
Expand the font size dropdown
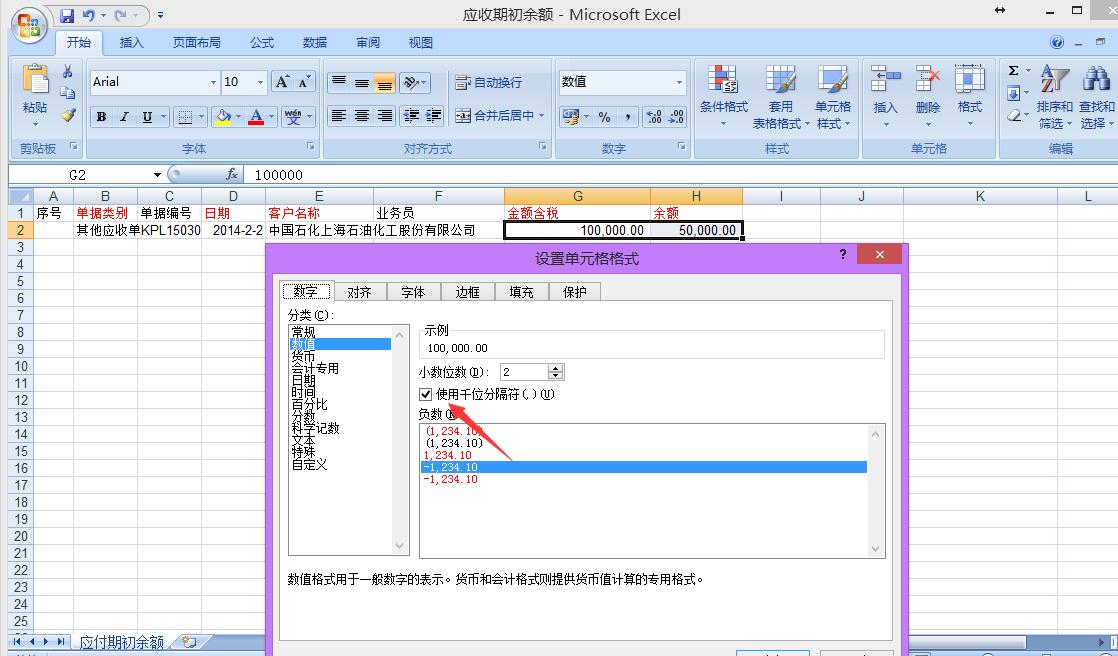tap(261, 82)
